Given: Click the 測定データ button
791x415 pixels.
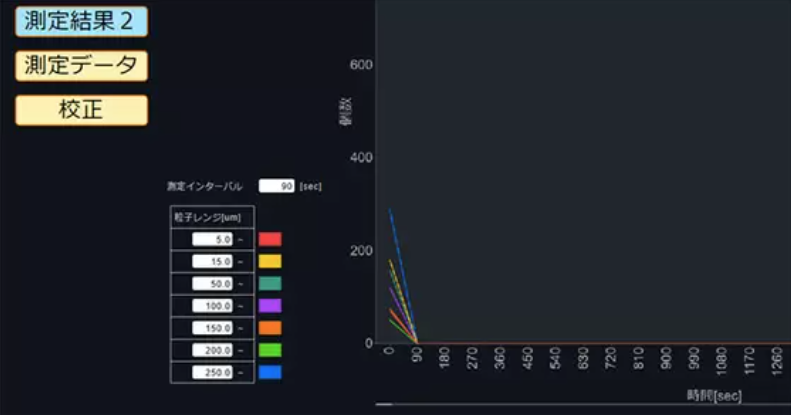Looking at the screenshot, I should 81,66.
